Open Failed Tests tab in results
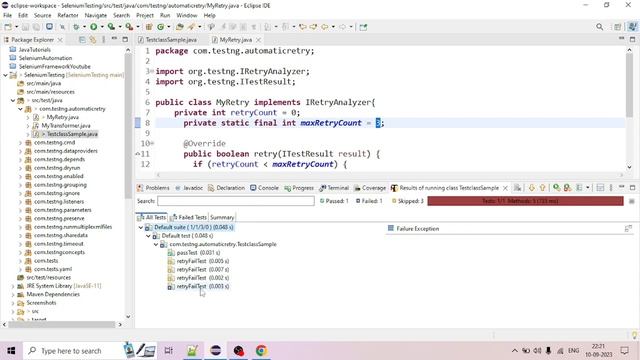Screen dimensions: 640x360 point(189,217)
